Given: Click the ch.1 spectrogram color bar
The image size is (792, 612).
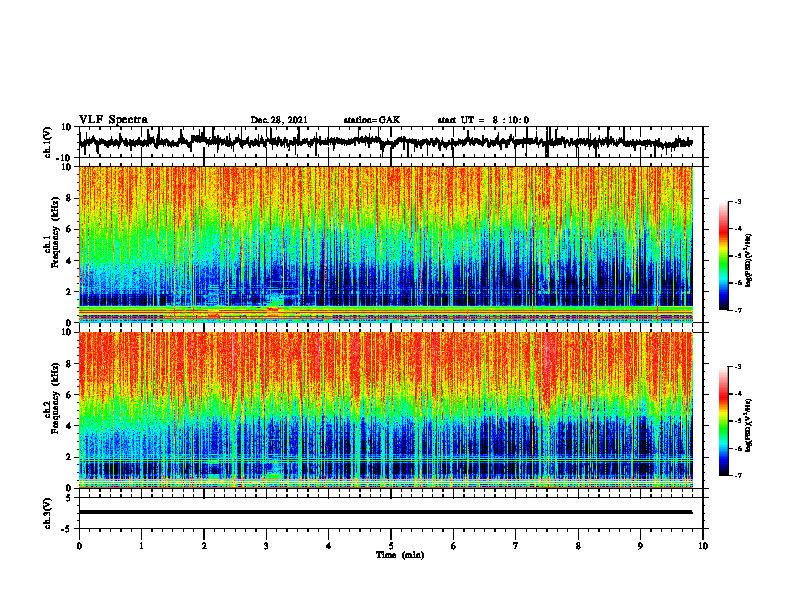Looking at the screenshot, I should click(724, 256).
